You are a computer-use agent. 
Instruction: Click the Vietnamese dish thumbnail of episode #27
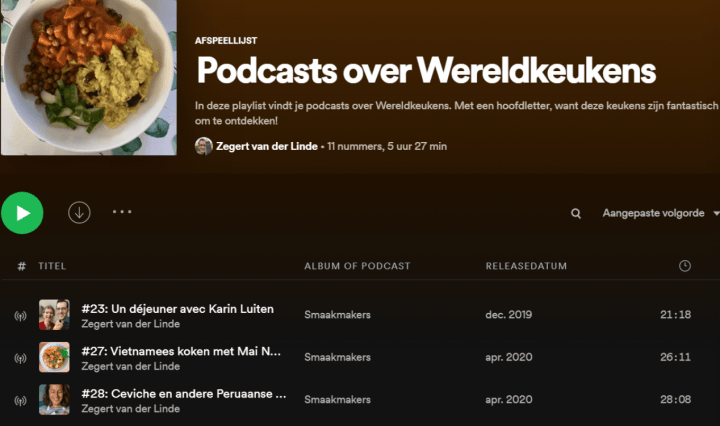pos(54,357)
